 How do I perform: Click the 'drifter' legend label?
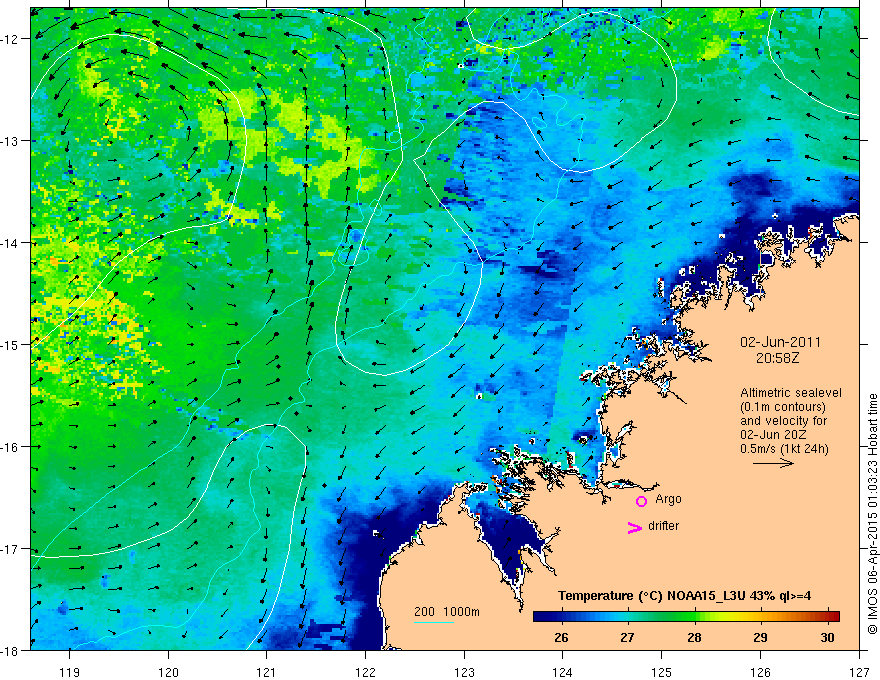coord(663,526)
